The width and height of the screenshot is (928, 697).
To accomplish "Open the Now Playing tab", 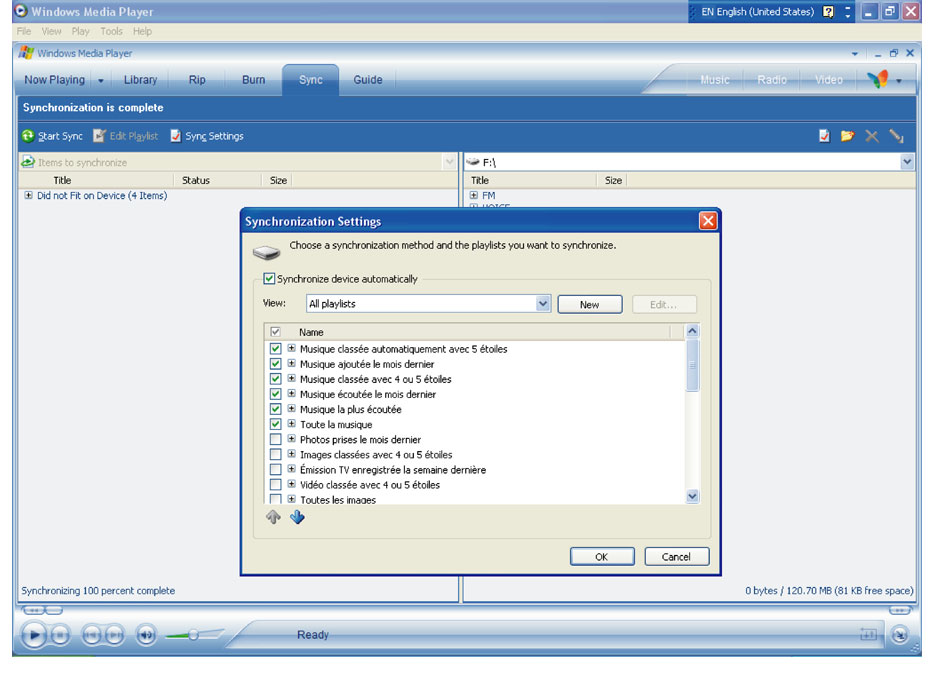I will (54, 80).
